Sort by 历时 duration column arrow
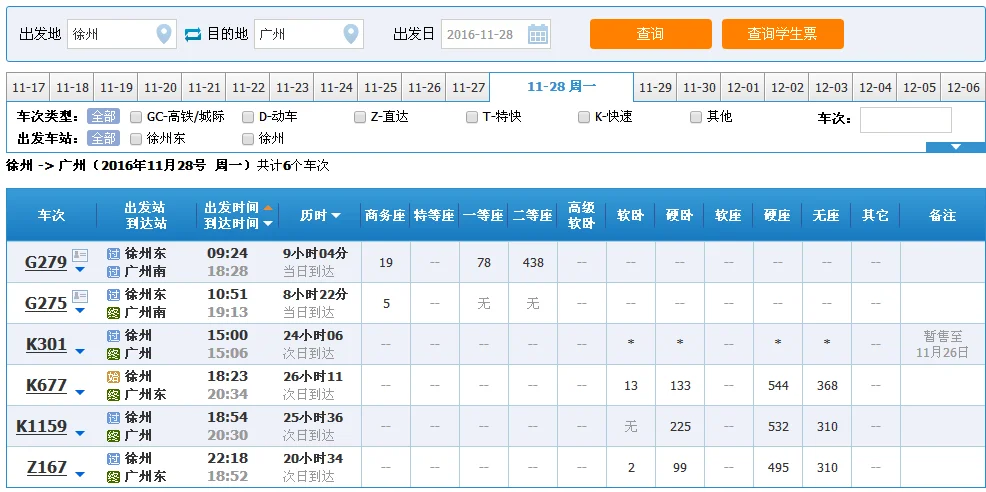The height and width of the screenshot is (492, 986). point(336,216)
